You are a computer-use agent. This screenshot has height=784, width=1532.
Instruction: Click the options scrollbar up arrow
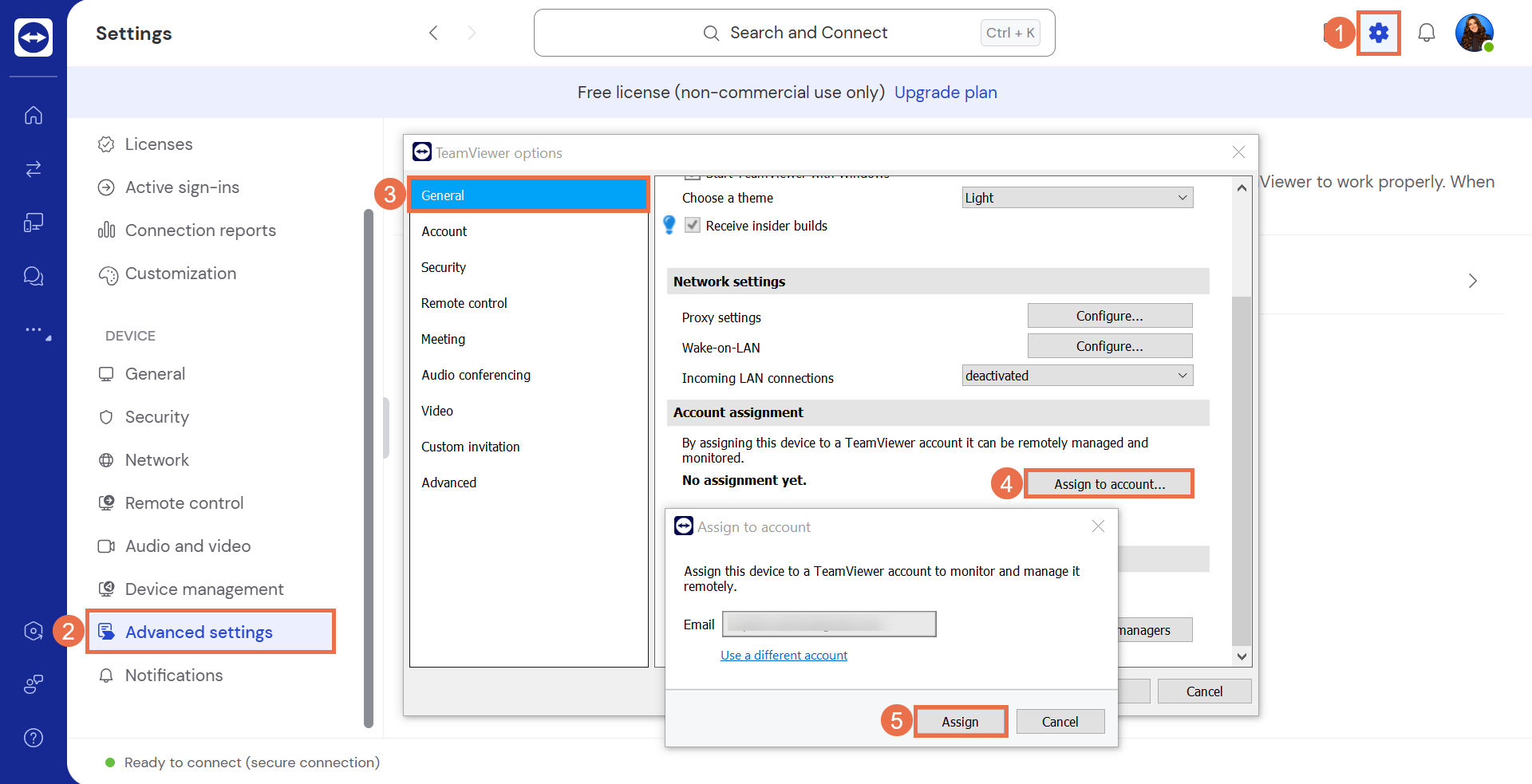point(1242,188)
